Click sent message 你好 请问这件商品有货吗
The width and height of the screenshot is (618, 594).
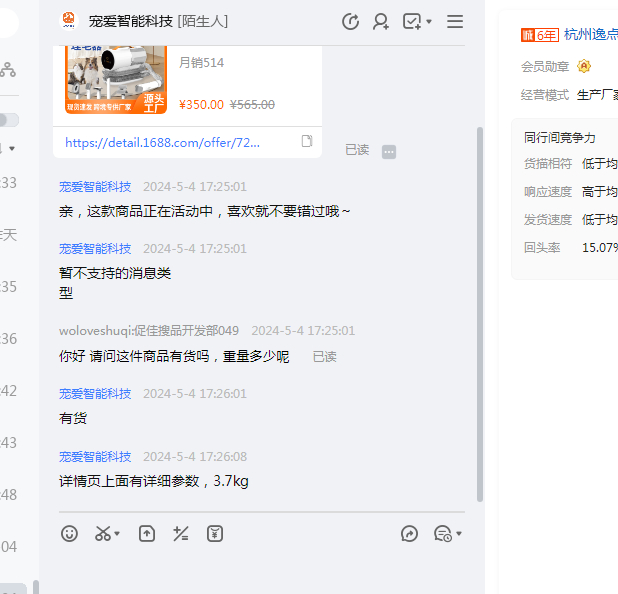point(174,356)
